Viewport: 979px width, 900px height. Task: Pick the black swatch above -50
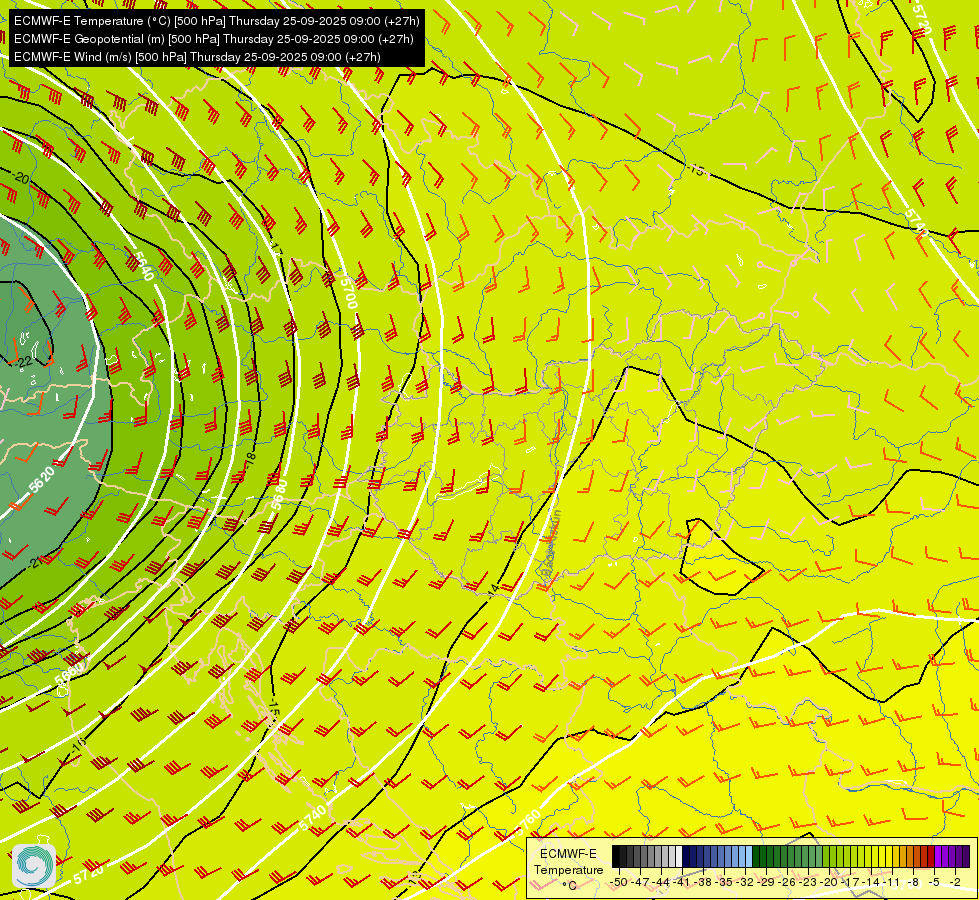tap(616, 856)
